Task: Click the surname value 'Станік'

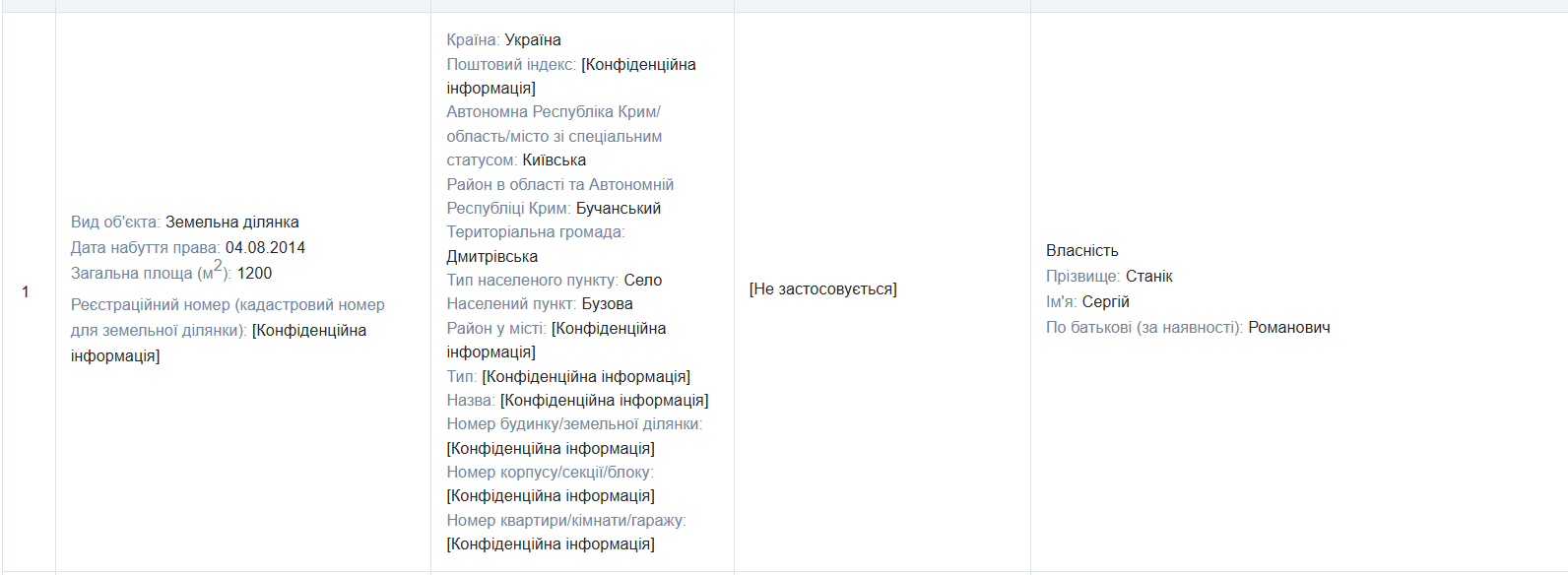Action: coord(1149,277)
